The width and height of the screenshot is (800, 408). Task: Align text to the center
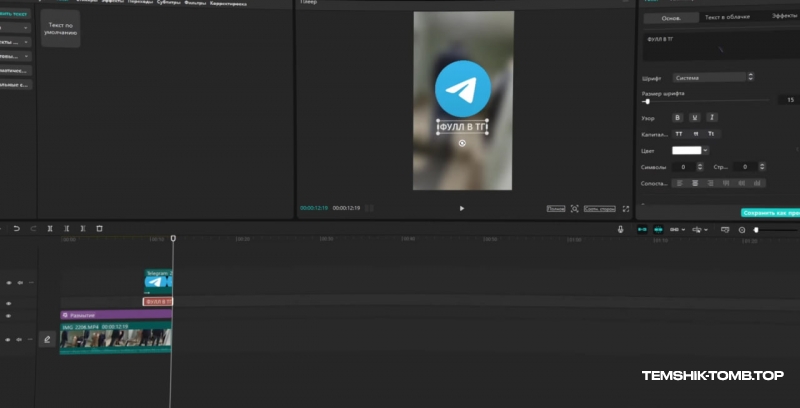694,183
